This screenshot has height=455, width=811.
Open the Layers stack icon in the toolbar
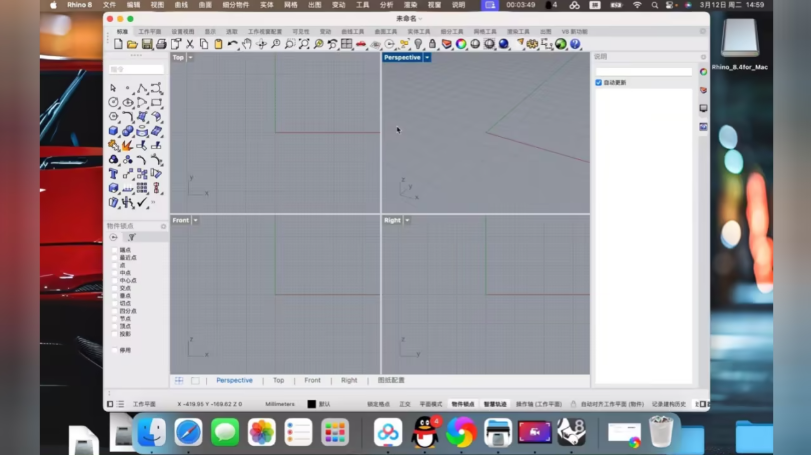[x=446, y=44]
